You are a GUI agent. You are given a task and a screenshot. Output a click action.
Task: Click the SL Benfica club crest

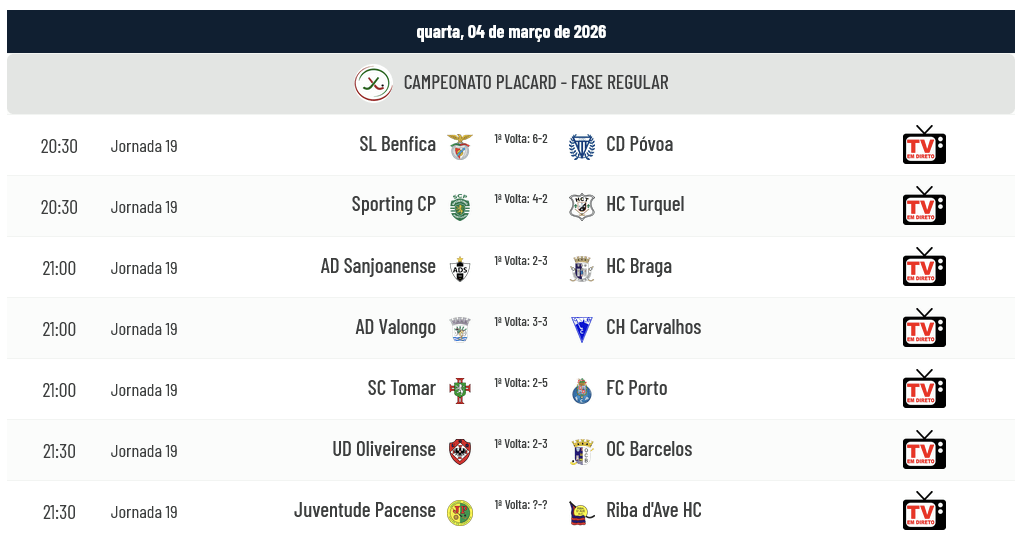coord(460,146)
